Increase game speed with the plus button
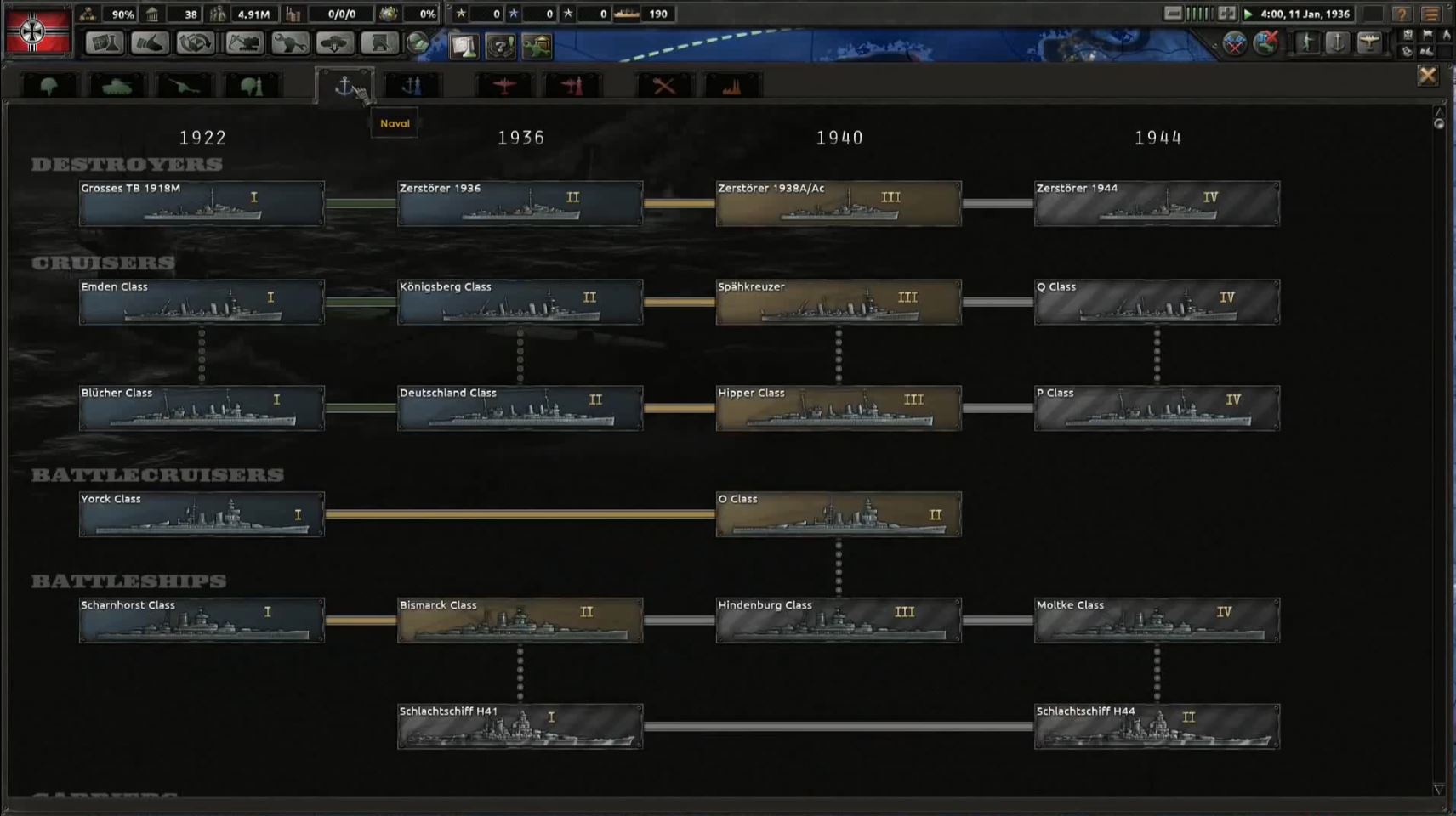 tap(1226, 14)
